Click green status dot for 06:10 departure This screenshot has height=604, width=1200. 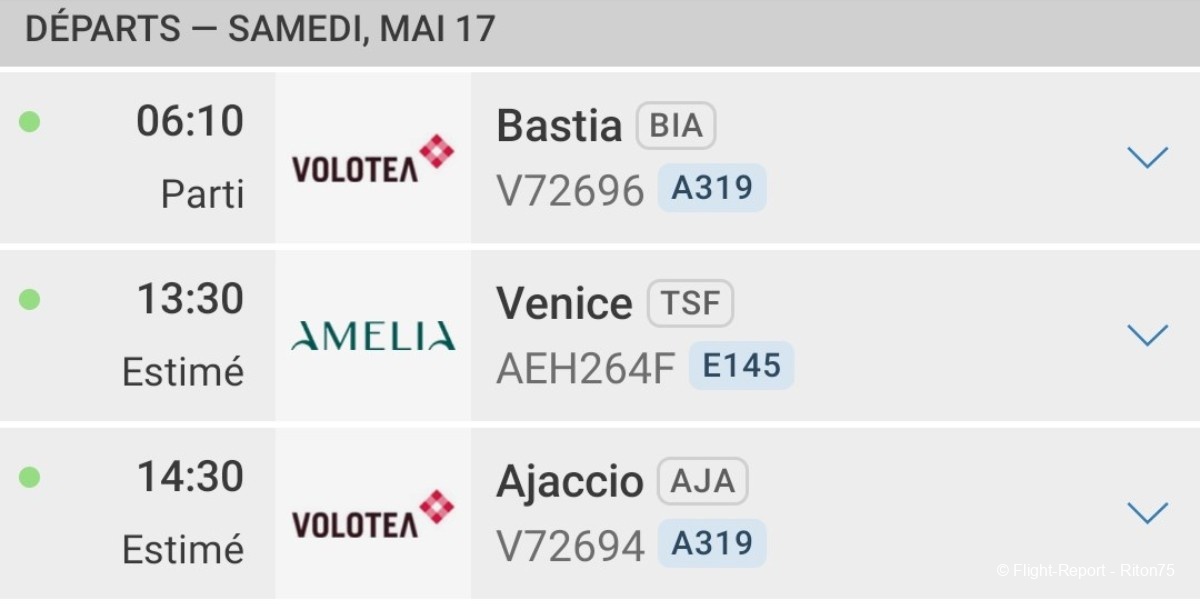point(29,122)
